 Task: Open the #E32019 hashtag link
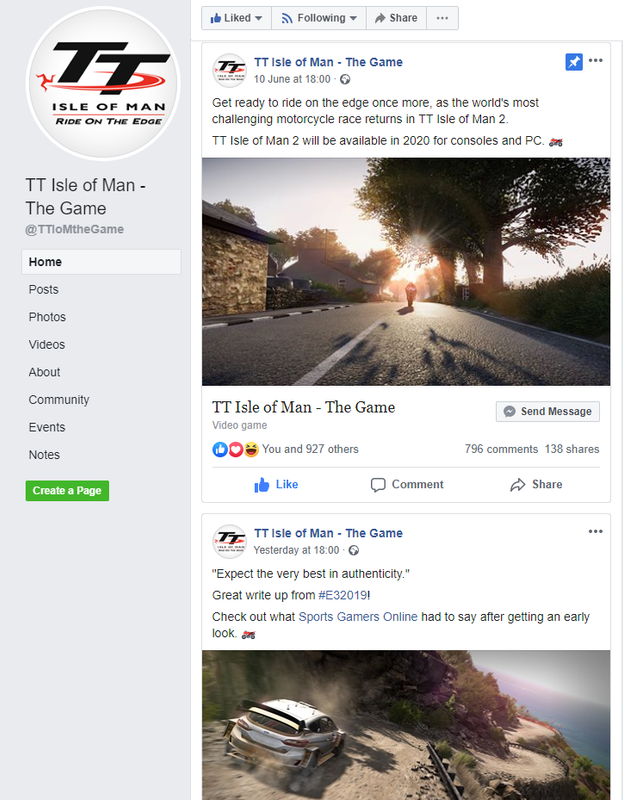click(342, 595)
